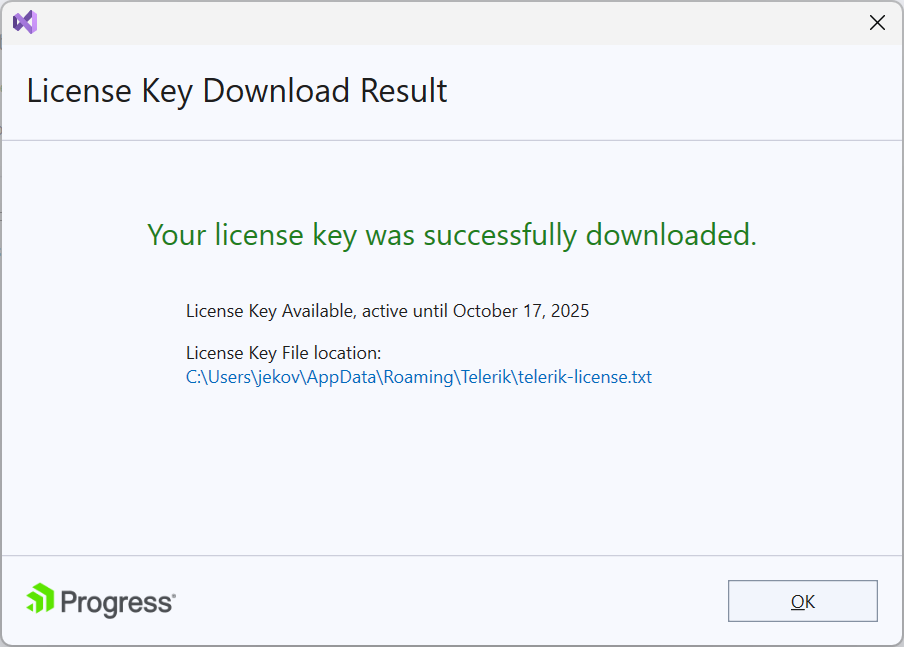Select the Progress company logo
Viewport: 904px width, 647px height.
(100, 601)
